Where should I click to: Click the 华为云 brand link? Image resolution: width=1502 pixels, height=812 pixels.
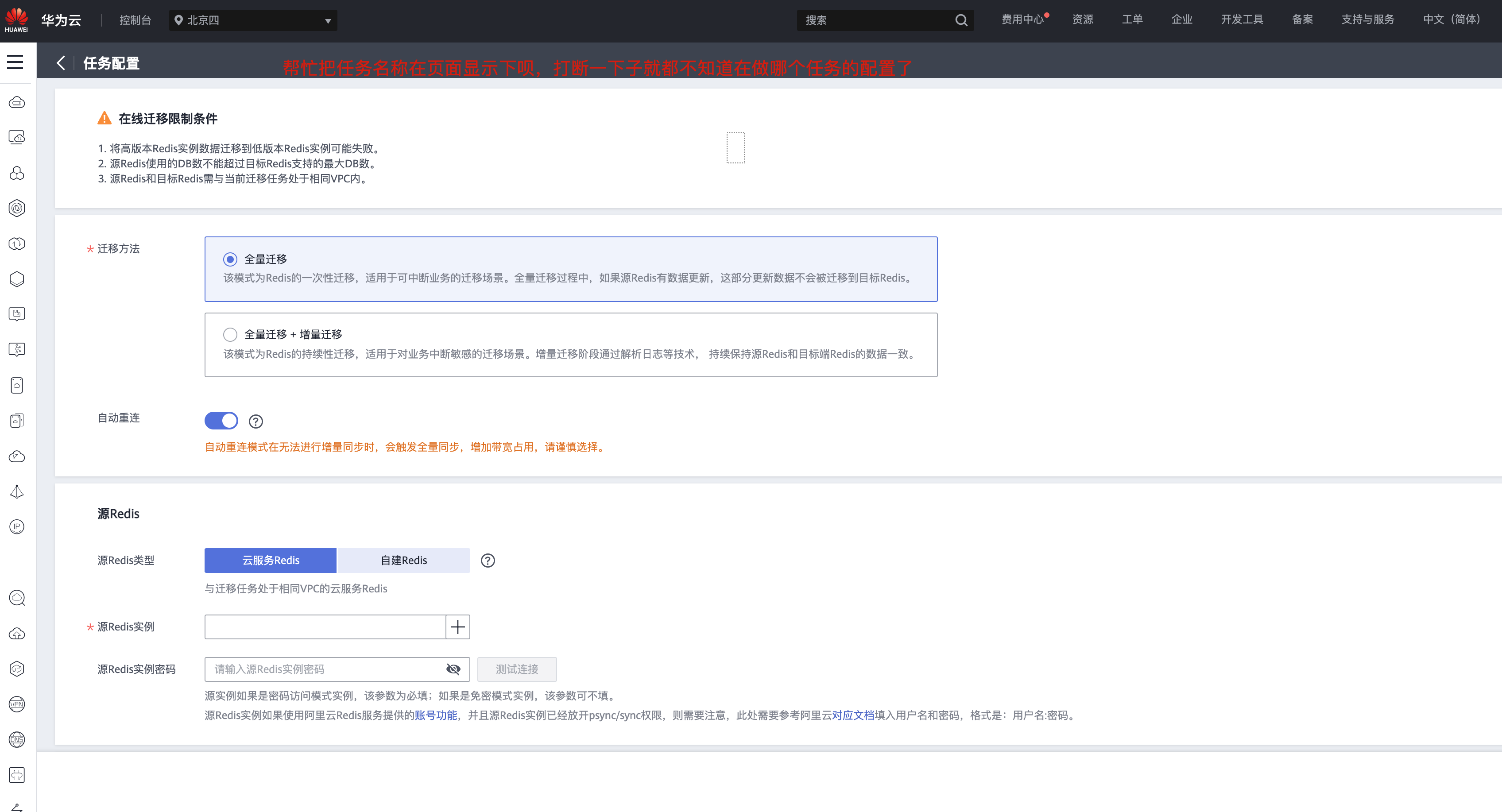(61, 20)
